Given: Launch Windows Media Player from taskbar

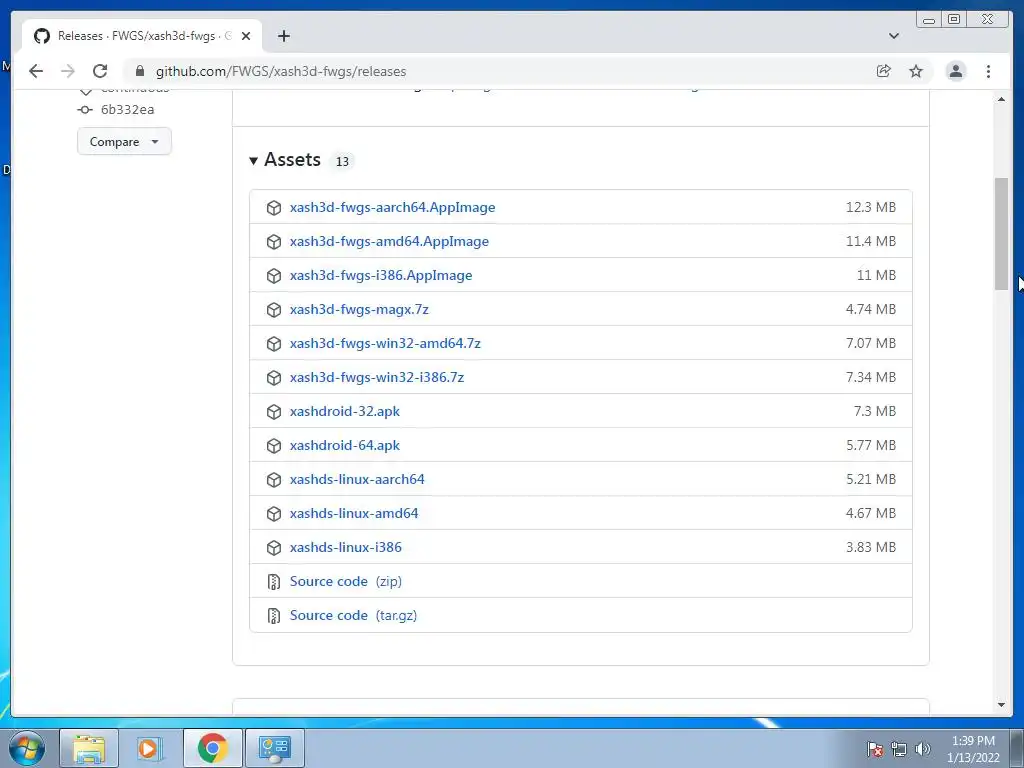Looking at the screenshot, I should [150, 748].
